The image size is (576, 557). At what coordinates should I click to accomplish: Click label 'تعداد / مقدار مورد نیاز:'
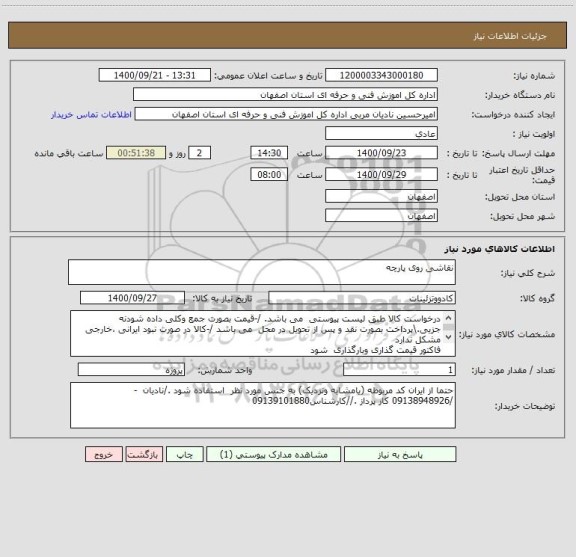click(x=513, y=370)
